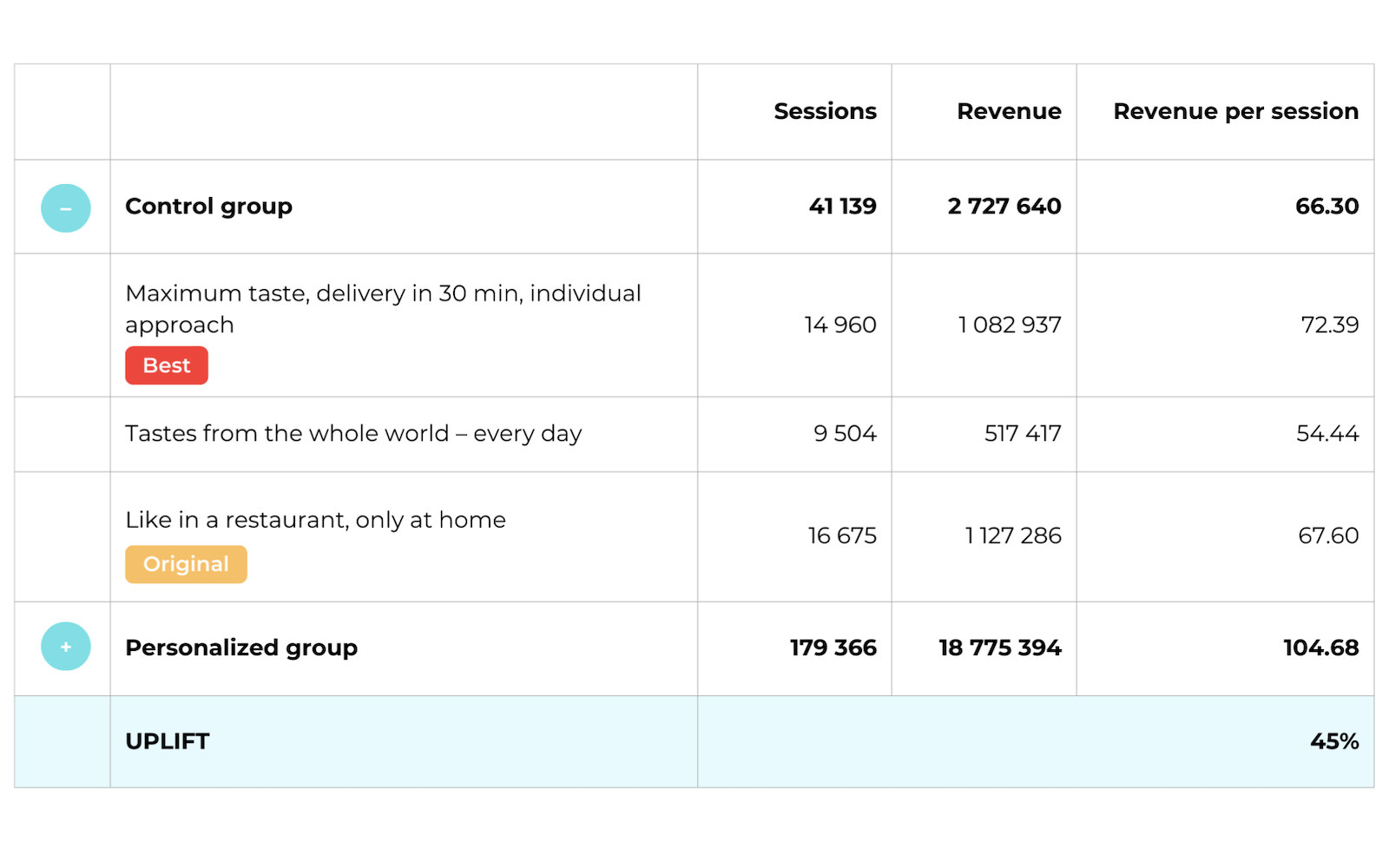This screenshot has width=1389, height=868.
Task: Click the 72.39 revenue per session cell
Action: [x=1329, y=325]
